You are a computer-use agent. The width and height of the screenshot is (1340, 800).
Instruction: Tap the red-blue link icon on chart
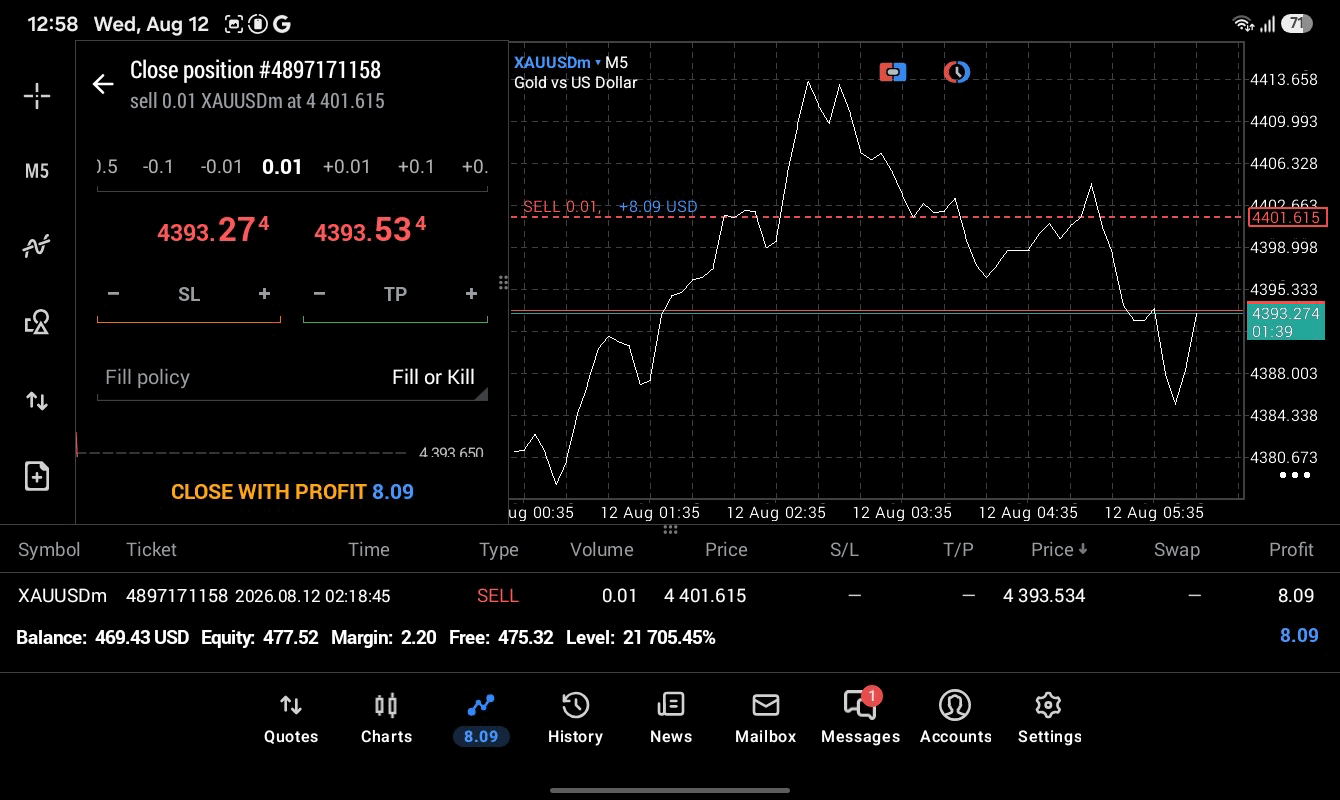point(893,72)
